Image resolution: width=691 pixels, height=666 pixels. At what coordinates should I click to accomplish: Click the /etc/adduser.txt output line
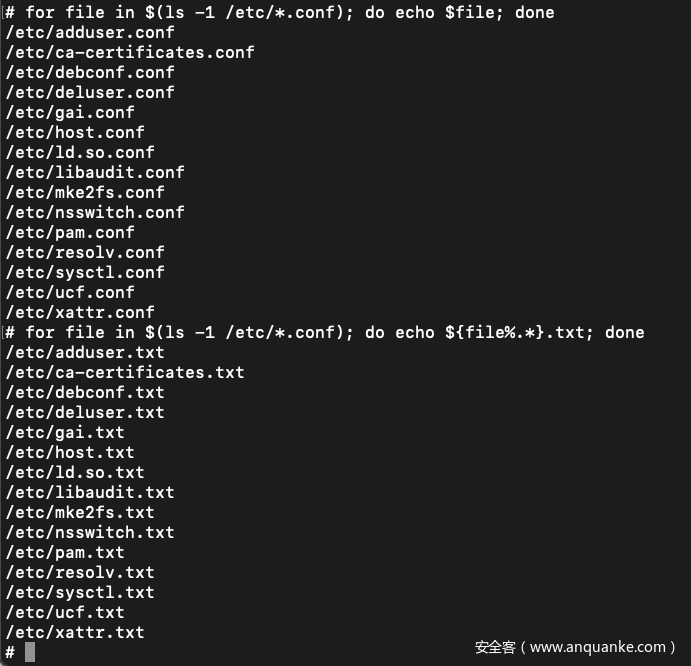point(85,352)
